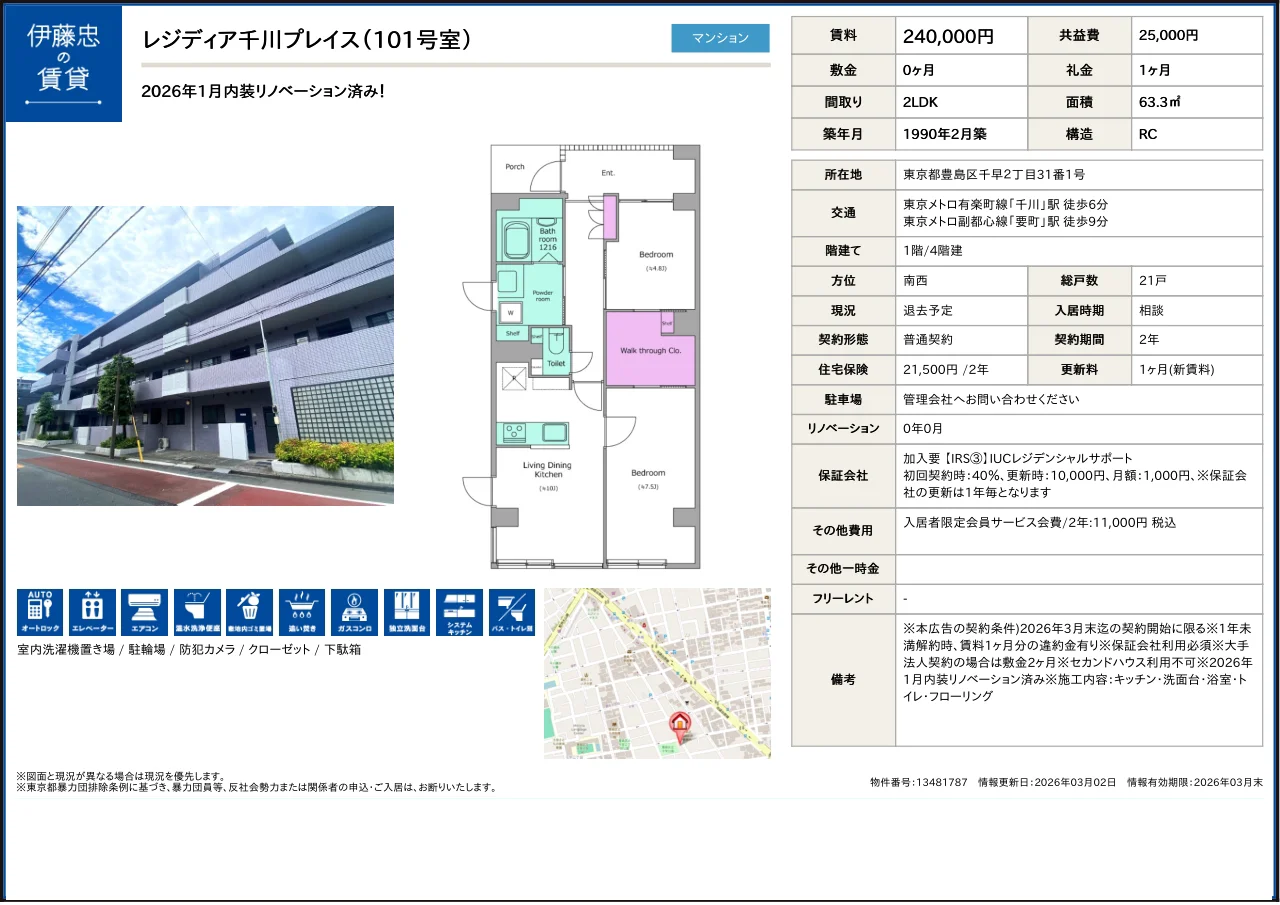Select the オートロック (auto-lock) amenity icon
This screenshot has height=905, width=1280.
(x=41, y=610)
